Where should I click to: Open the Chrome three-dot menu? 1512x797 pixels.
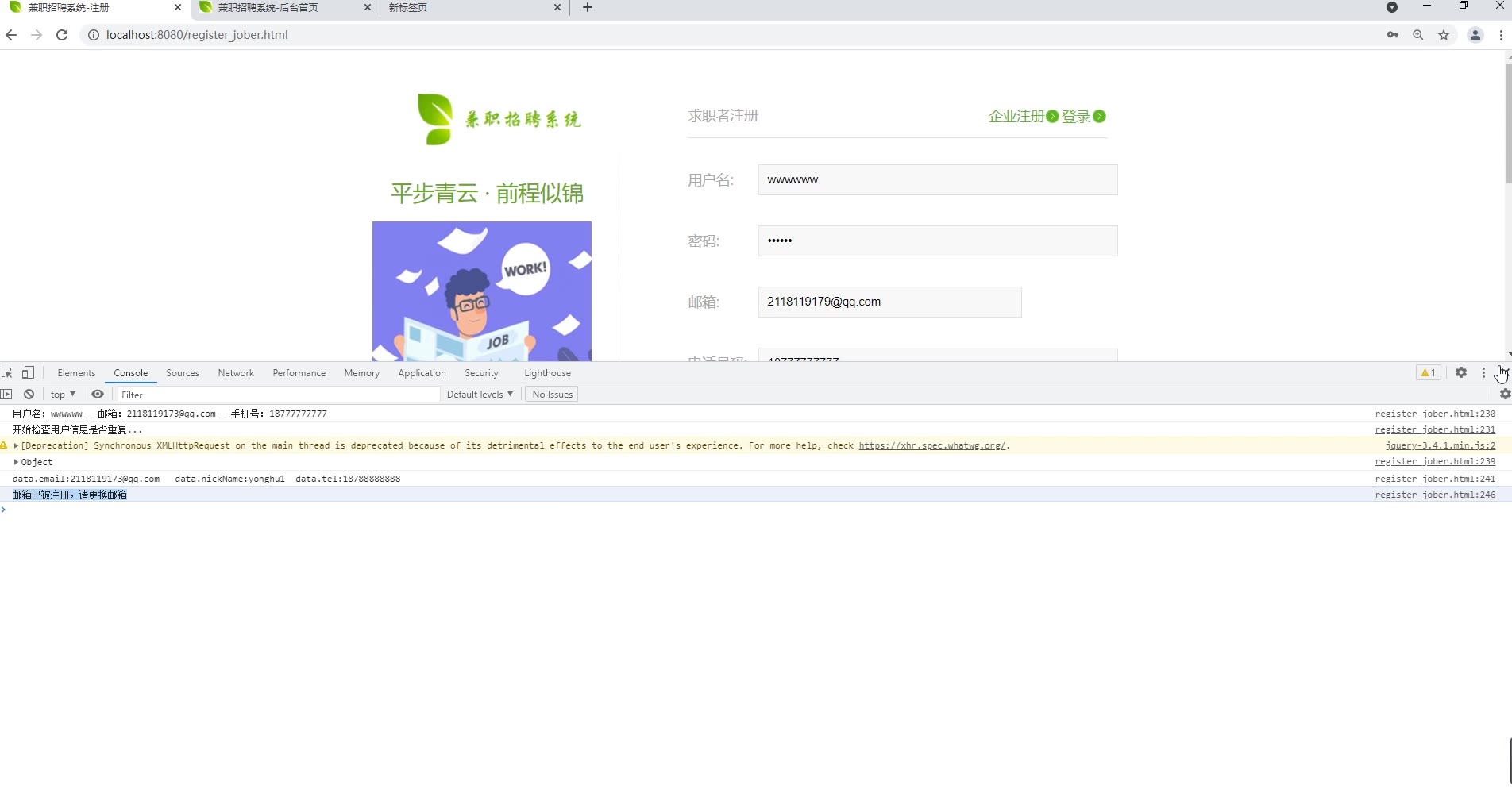point(1501,35)
